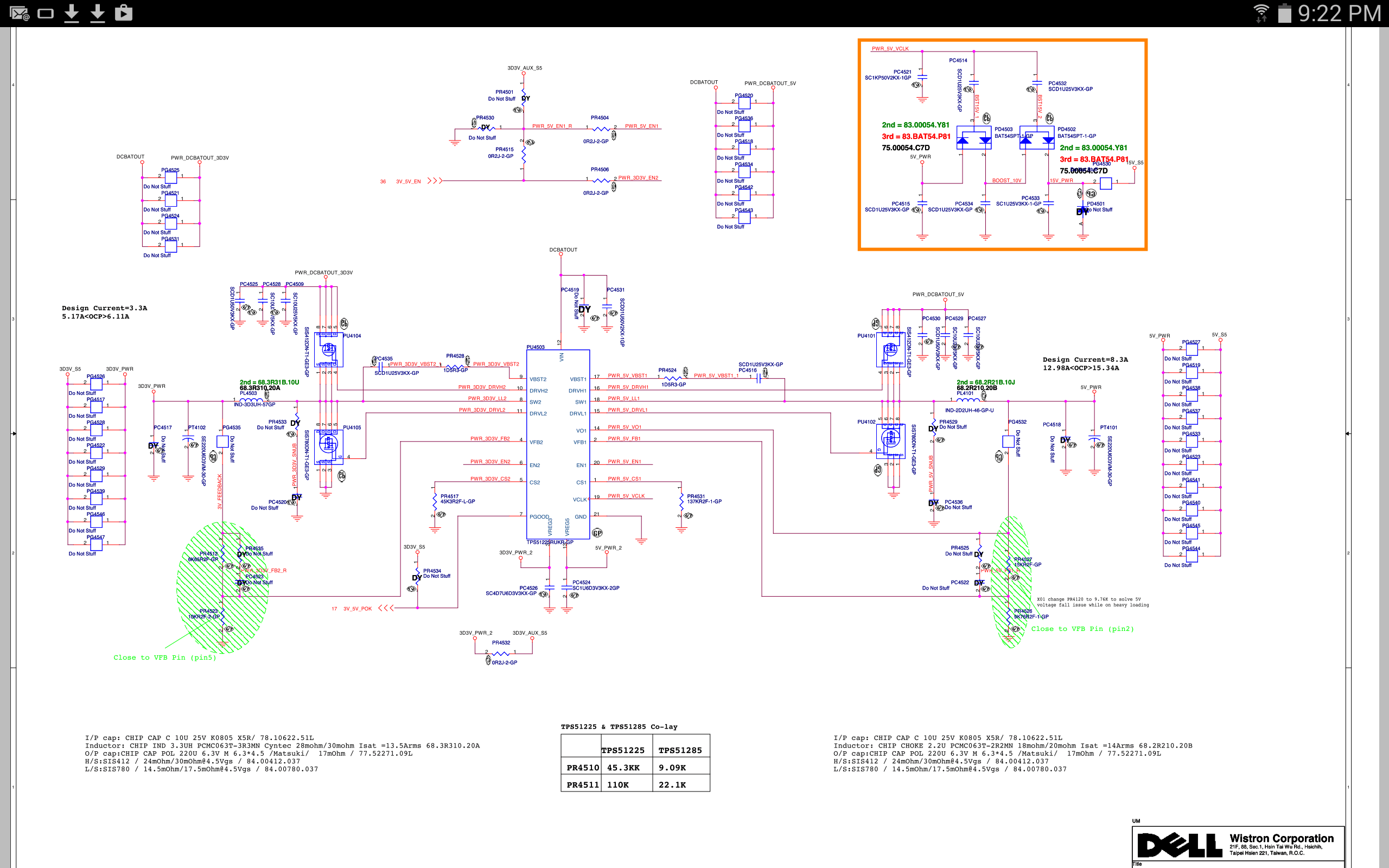Screen dimensions: 1389x868
Task: Click 'Close to VFB Pin (pin5)' note
Action: pyautogui.click(x=165, y=658)
